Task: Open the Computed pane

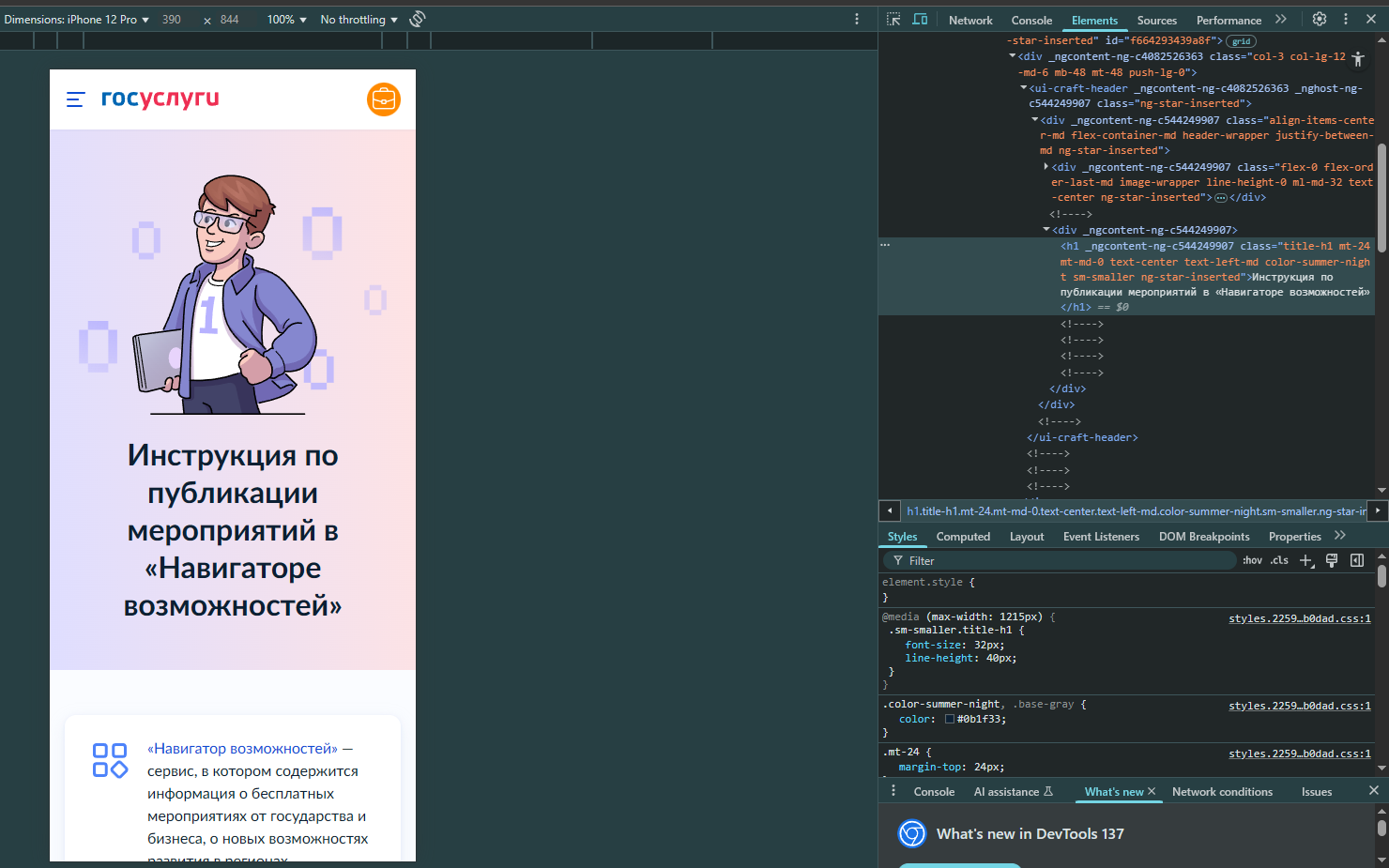Action: [x=963, y=537]
